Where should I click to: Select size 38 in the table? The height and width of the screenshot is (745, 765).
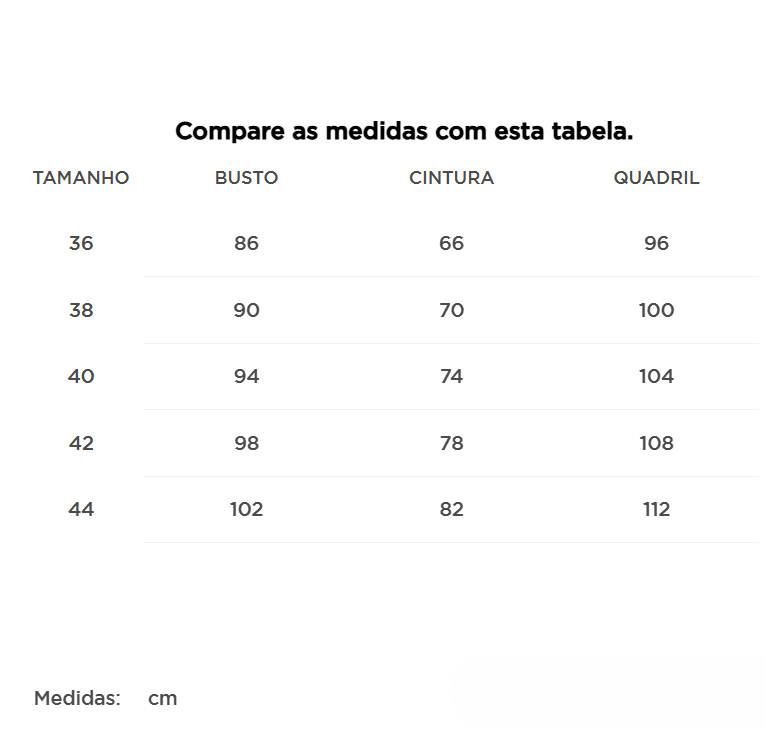click(x=81, y=310)
